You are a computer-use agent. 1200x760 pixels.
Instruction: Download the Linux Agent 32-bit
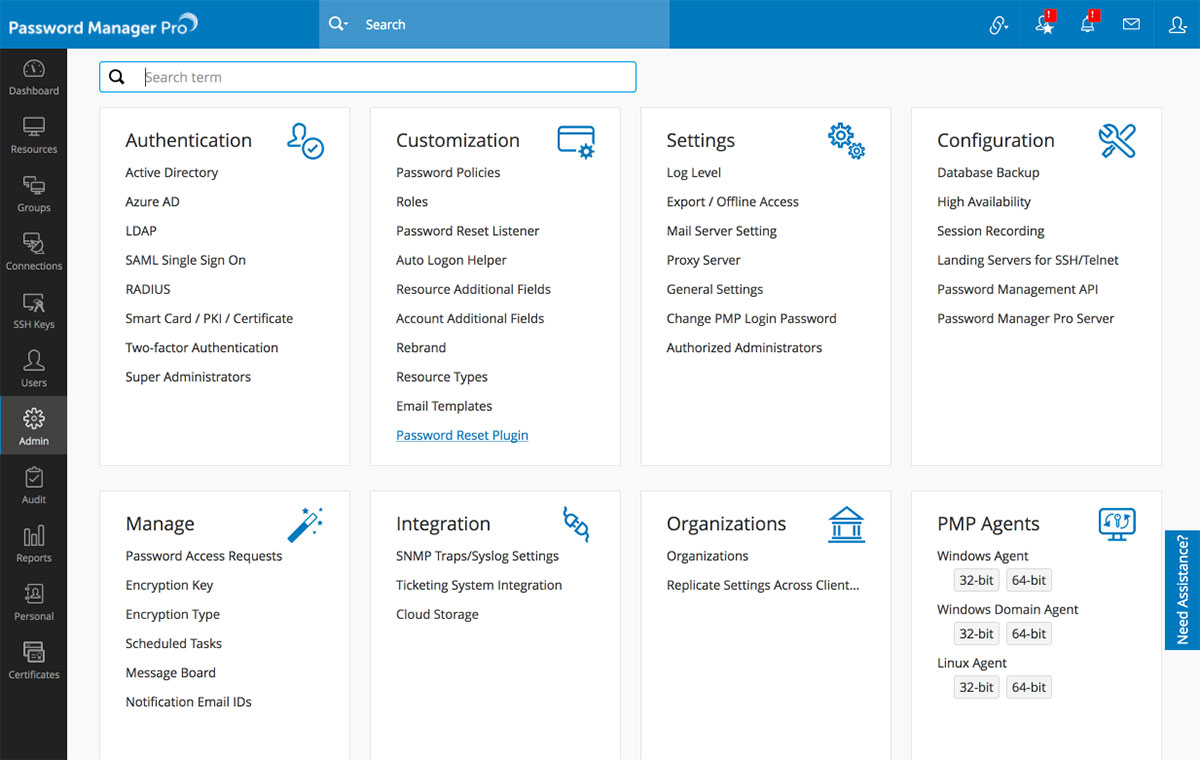pyautogui.click(x=976, y=687)
